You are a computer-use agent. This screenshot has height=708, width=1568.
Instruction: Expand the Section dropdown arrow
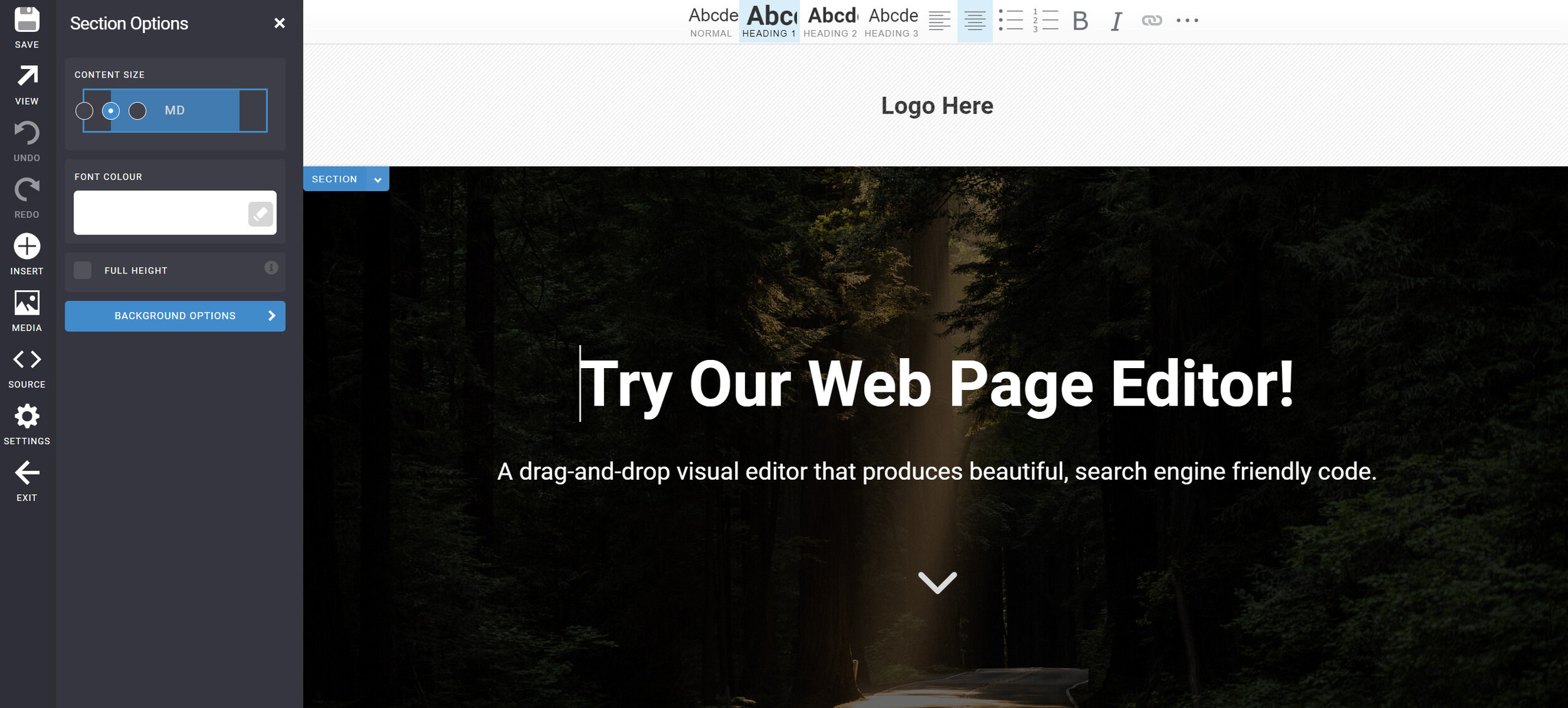378,179
